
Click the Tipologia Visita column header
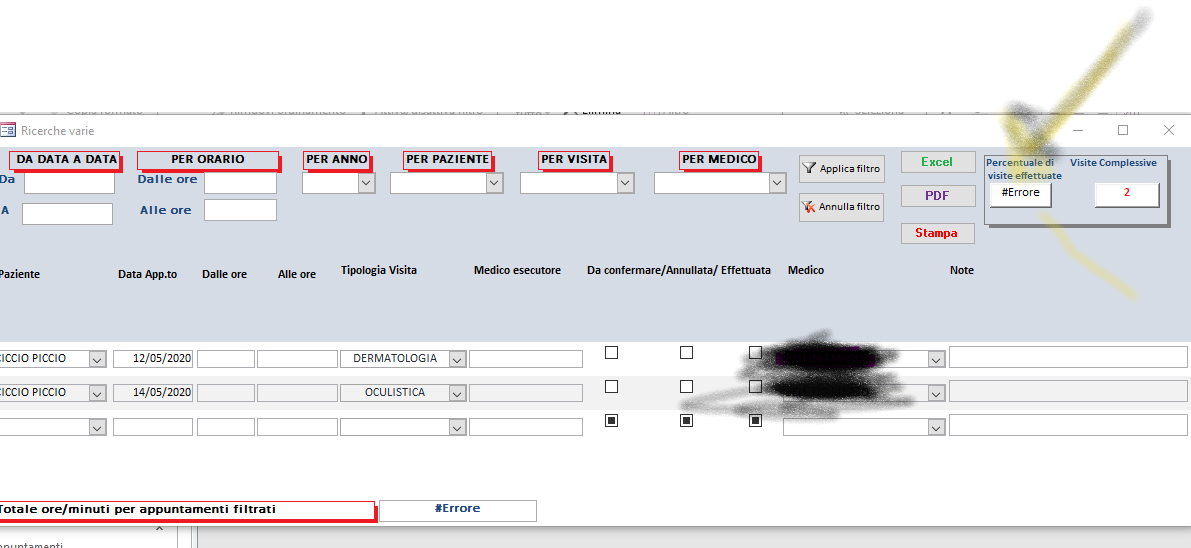378,271
